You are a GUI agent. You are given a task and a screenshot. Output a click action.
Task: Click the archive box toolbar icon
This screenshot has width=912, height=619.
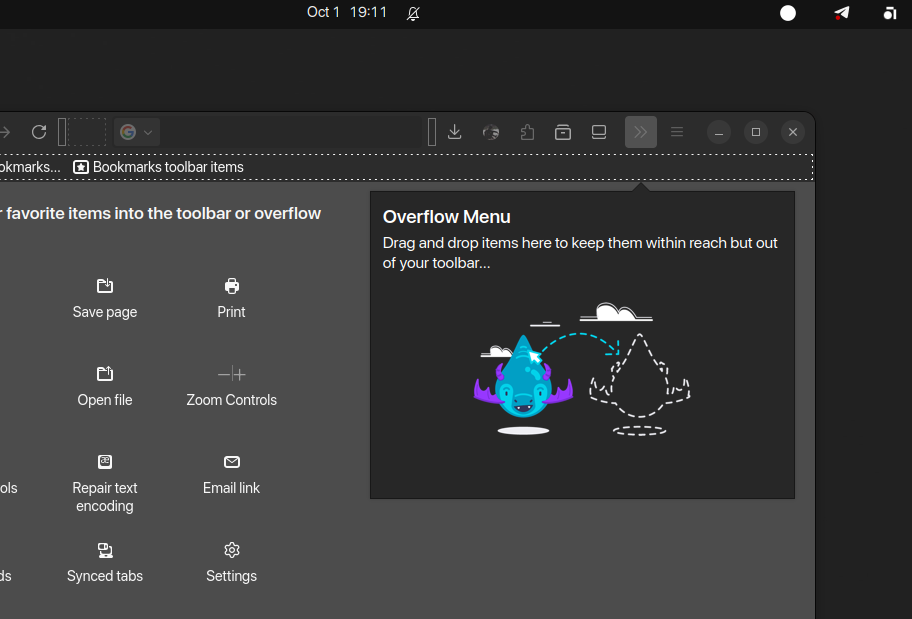tap(563, 132)
